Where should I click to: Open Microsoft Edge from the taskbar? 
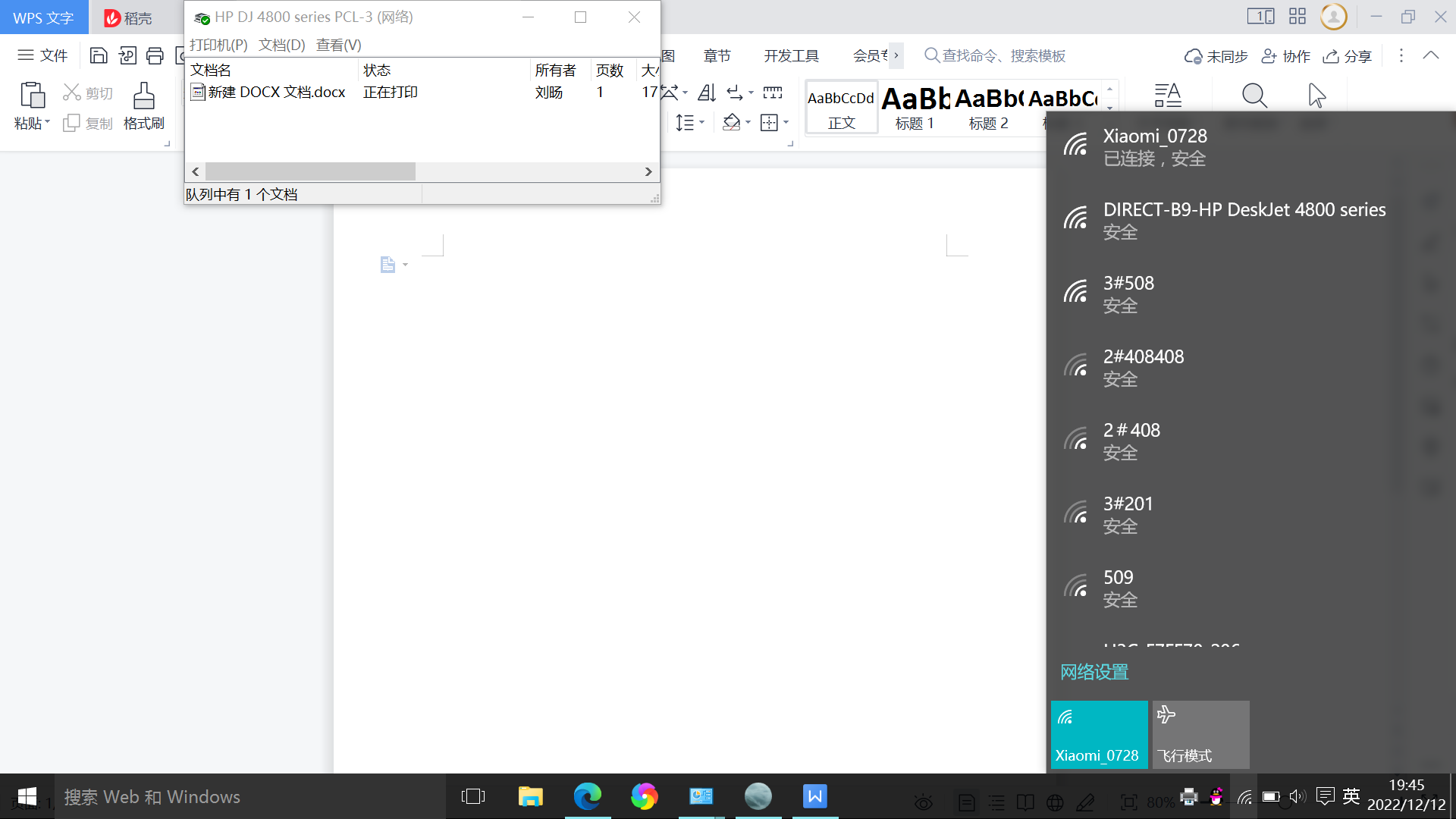pos(587,796)
